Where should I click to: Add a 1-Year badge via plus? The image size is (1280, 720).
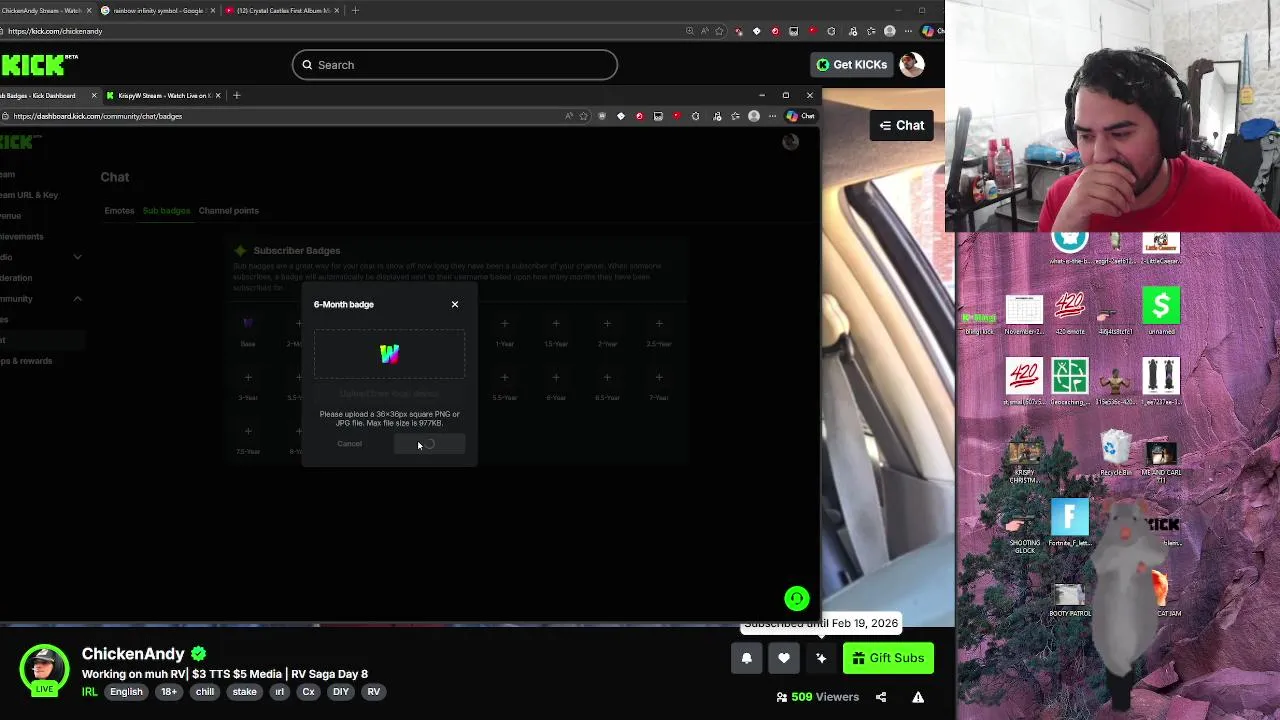[504, 323]
